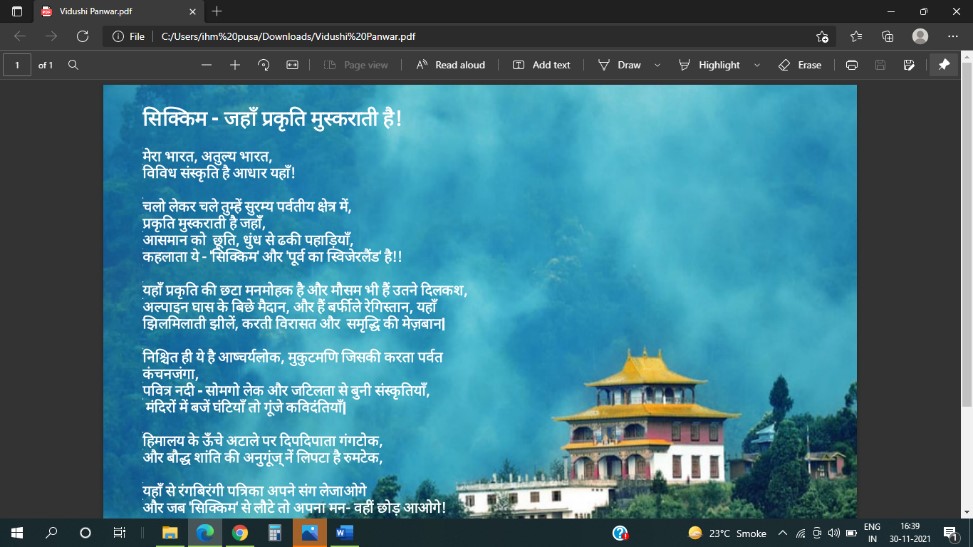
Task: Print the PDF document
Action: click(x=851, y=65)
